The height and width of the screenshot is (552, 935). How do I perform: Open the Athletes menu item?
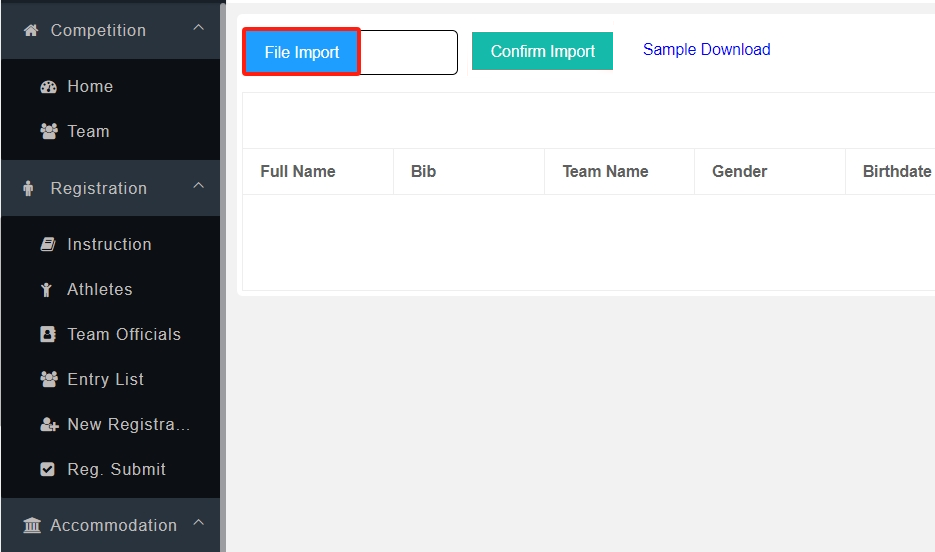point(99,289)
